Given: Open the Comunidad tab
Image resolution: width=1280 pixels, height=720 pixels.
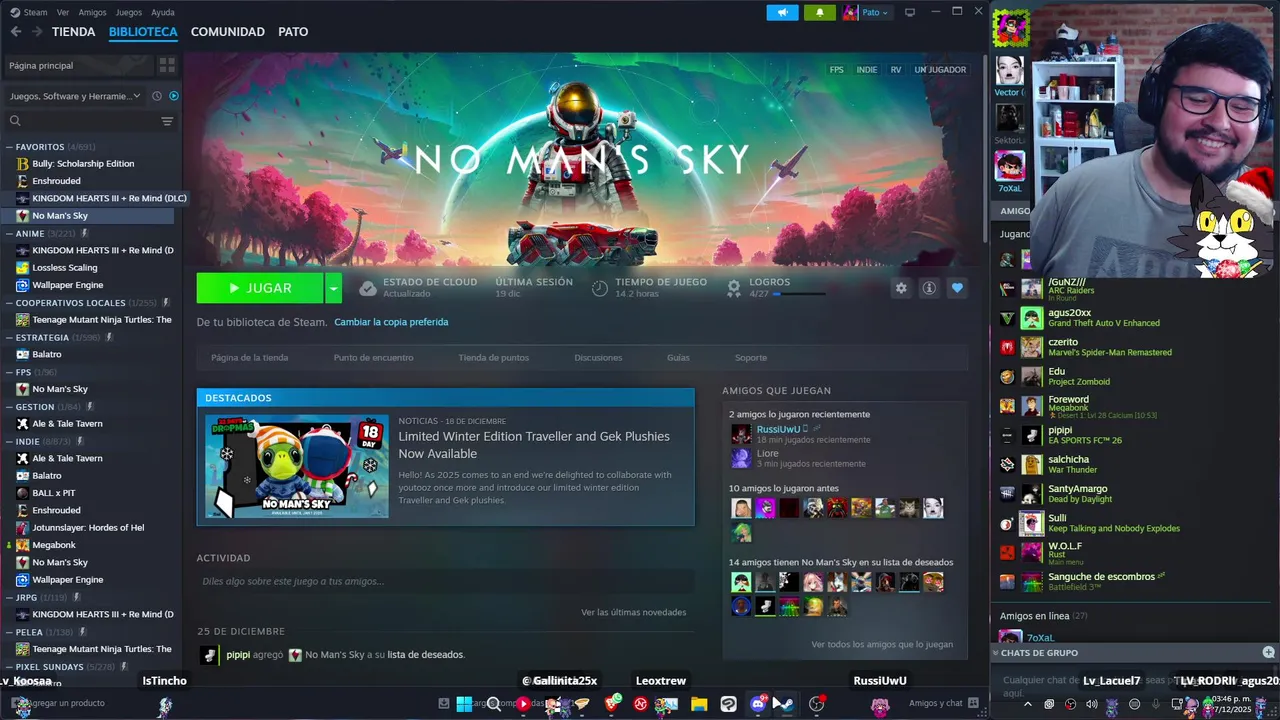Looking at the screenshot, I should (x=228, y=32).
